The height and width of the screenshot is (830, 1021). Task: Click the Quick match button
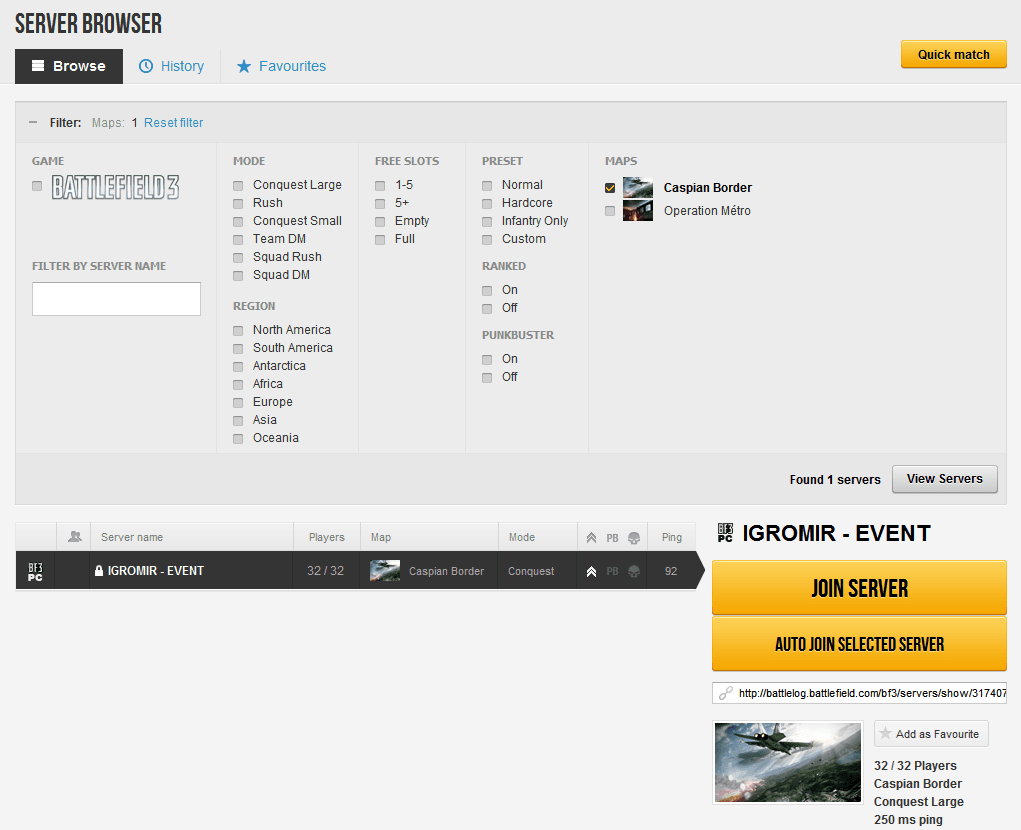point(953,55)
